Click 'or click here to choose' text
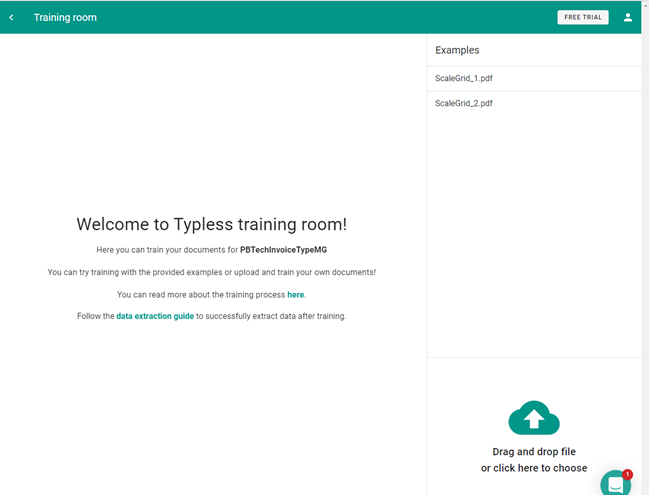Viewport: 649px width, 496px height. (x=534, y=468)
